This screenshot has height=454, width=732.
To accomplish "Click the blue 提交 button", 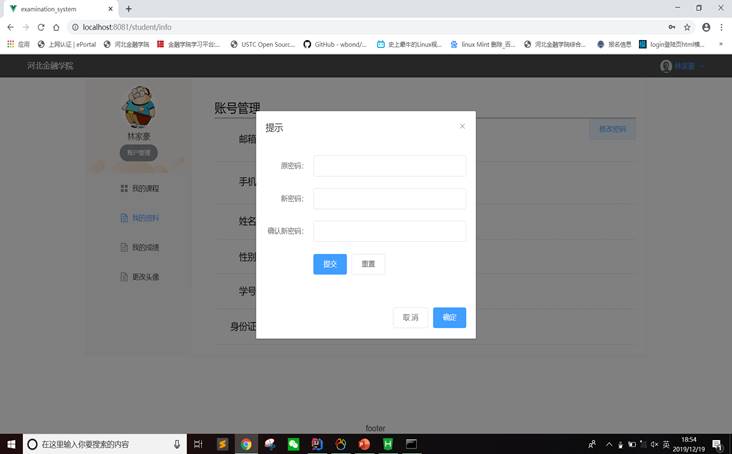I will tap(330, 264).
